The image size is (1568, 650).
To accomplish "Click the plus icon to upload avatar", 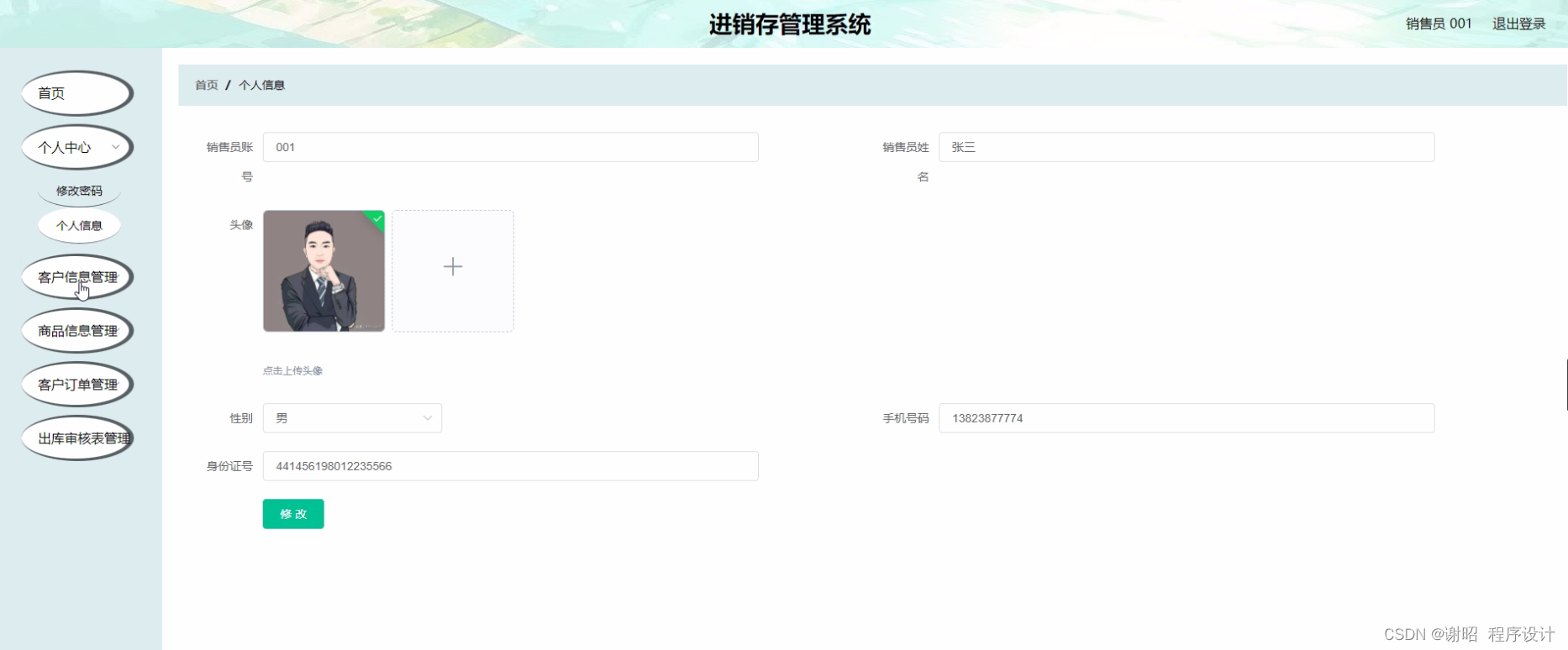I will pos(453,267).
